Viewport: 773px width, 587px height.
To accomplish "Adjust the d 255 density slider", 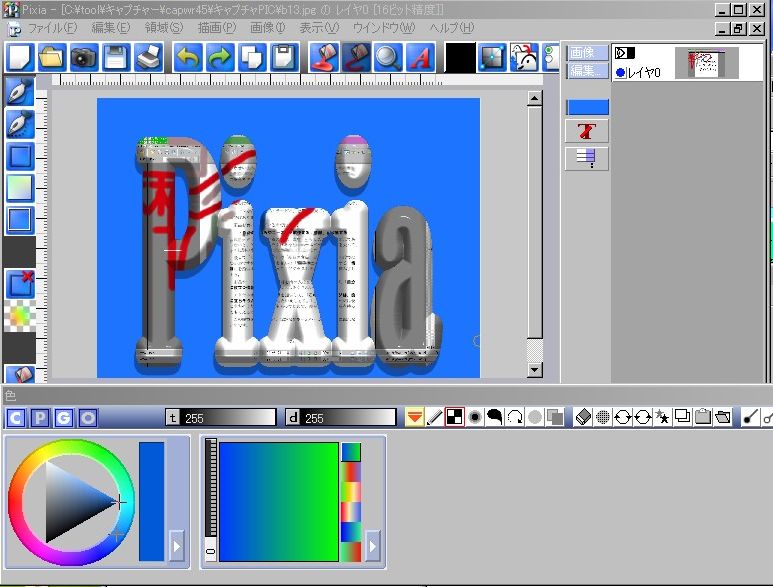I will coord(341,418).
